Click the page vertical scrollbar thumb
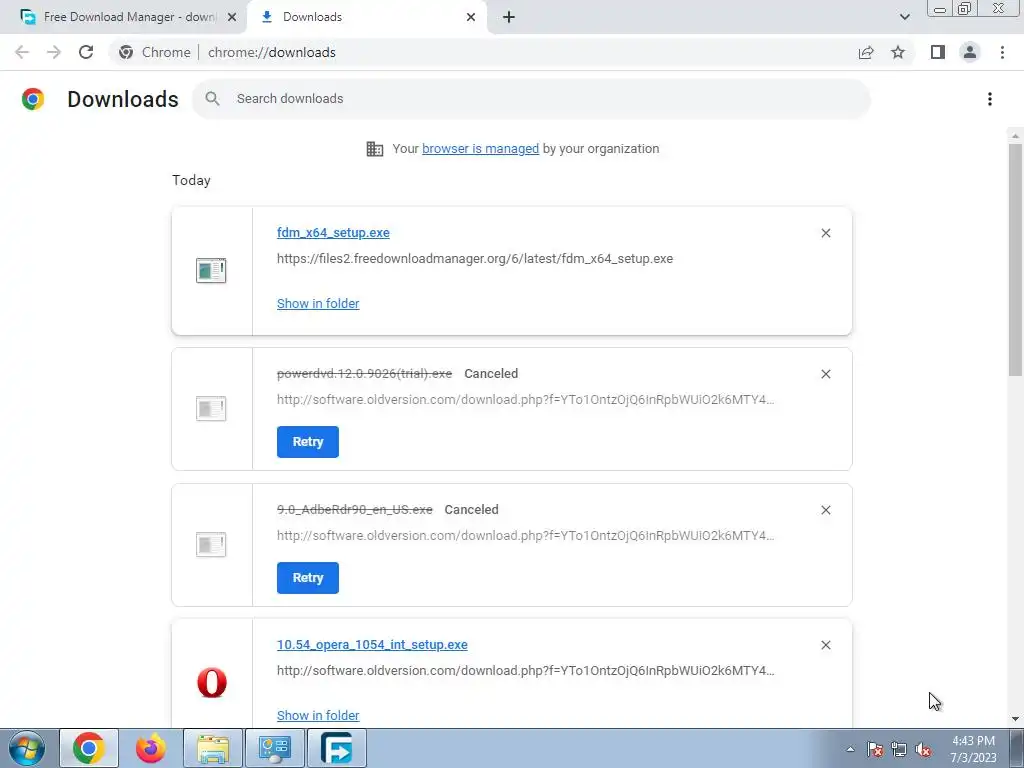The height and width of the screenshot is (768, 1024). (1015, 260)
